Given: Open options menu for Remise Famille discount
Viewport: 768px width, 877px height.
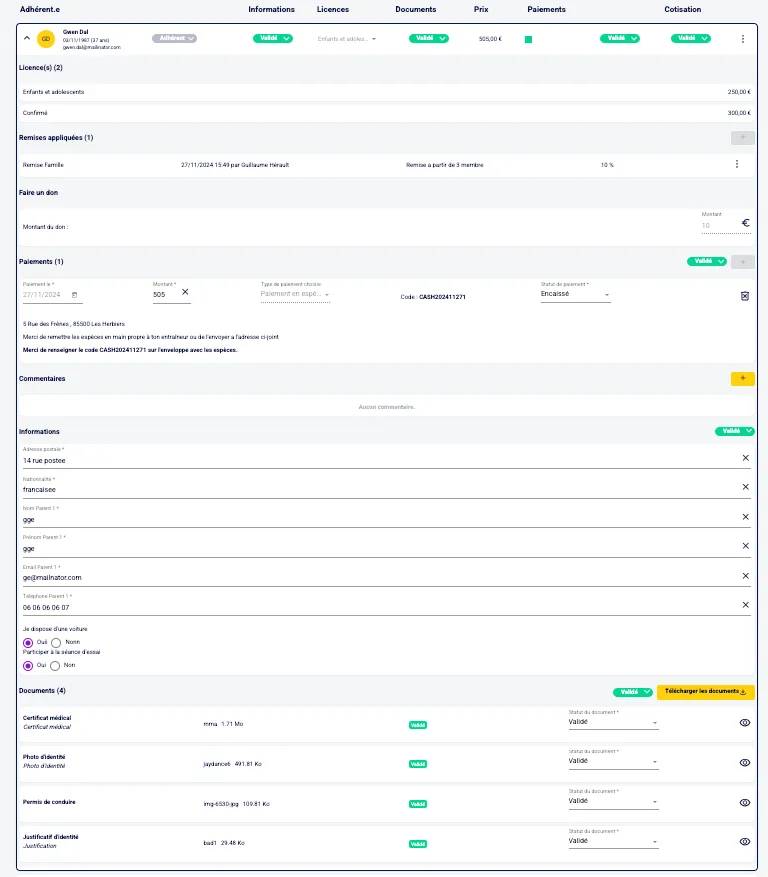Looking at the screenshot, I should [x=737, y=164].
